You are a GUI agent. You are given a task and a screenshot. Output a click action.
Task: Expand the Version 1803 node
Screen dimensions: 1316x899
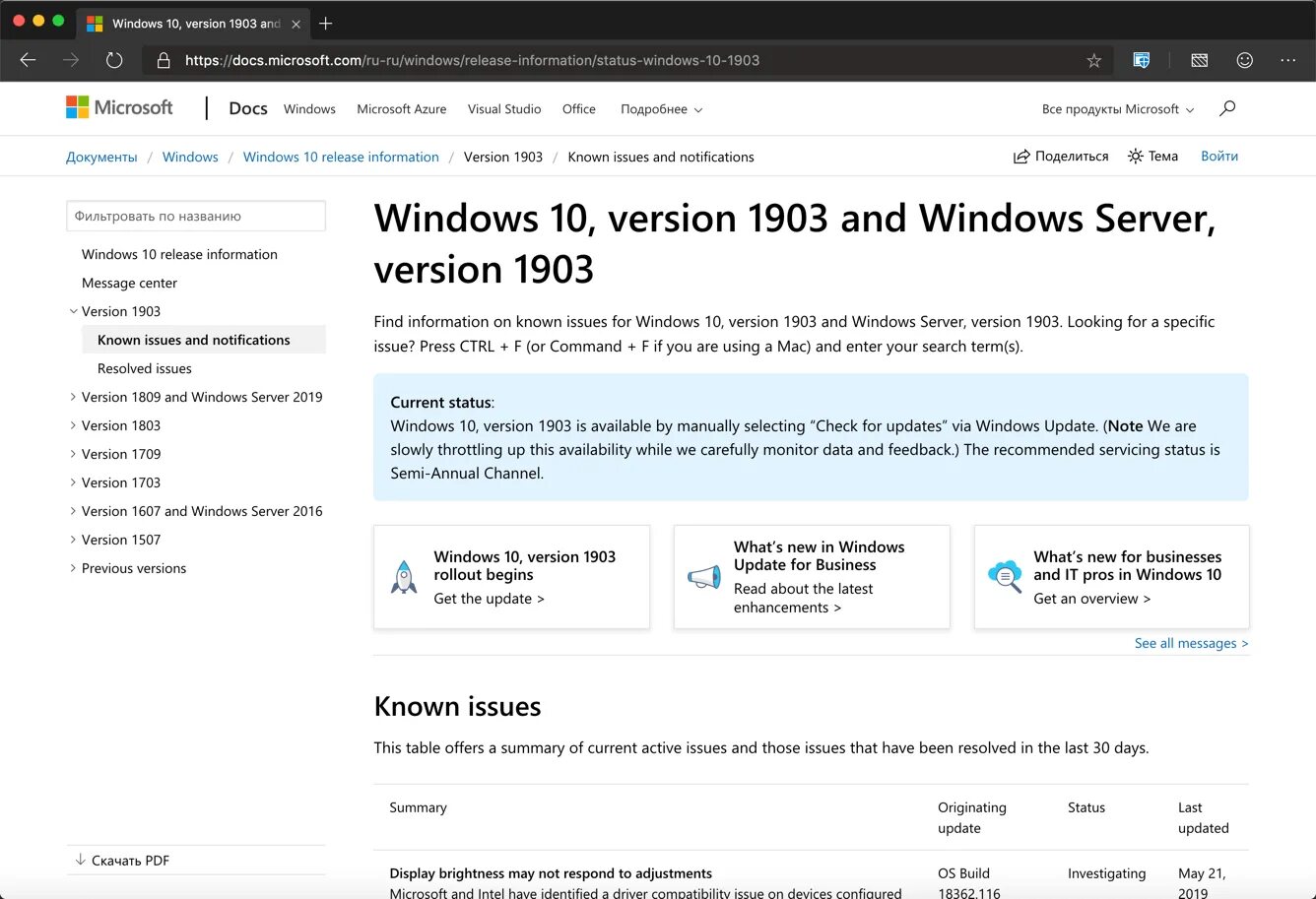click(x=73, y=425)
